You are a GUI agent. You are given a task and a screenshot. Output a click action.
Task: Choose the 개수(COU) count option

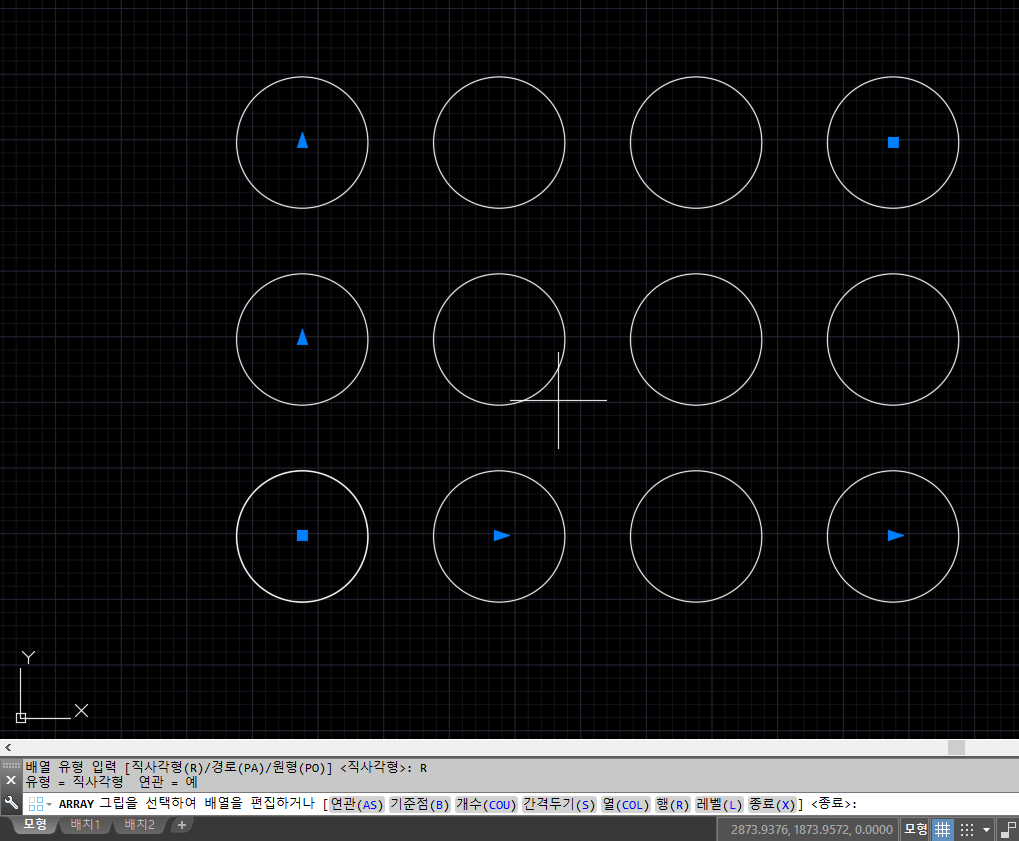tap(486, 804)
